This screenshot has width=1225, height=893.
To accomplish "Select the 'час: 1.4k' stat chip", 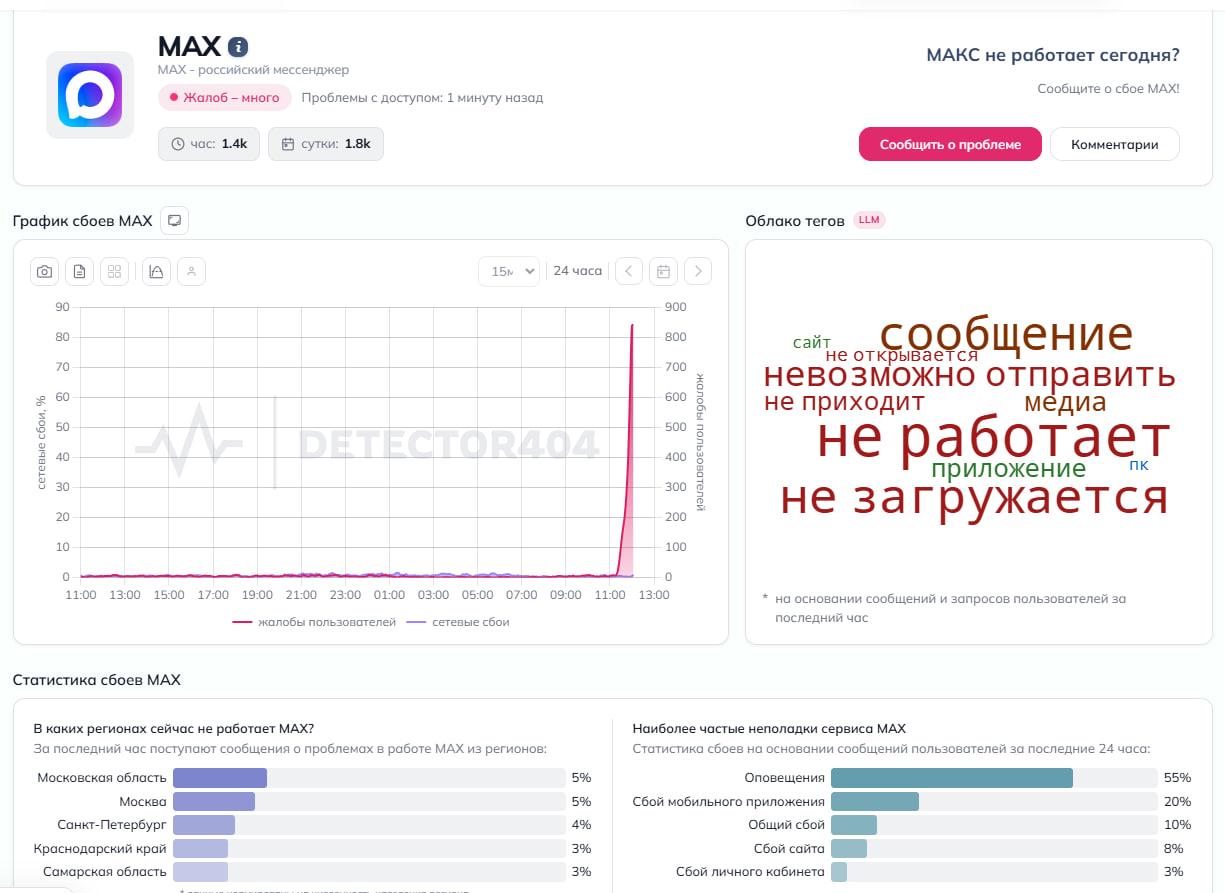I will (208, 144).
